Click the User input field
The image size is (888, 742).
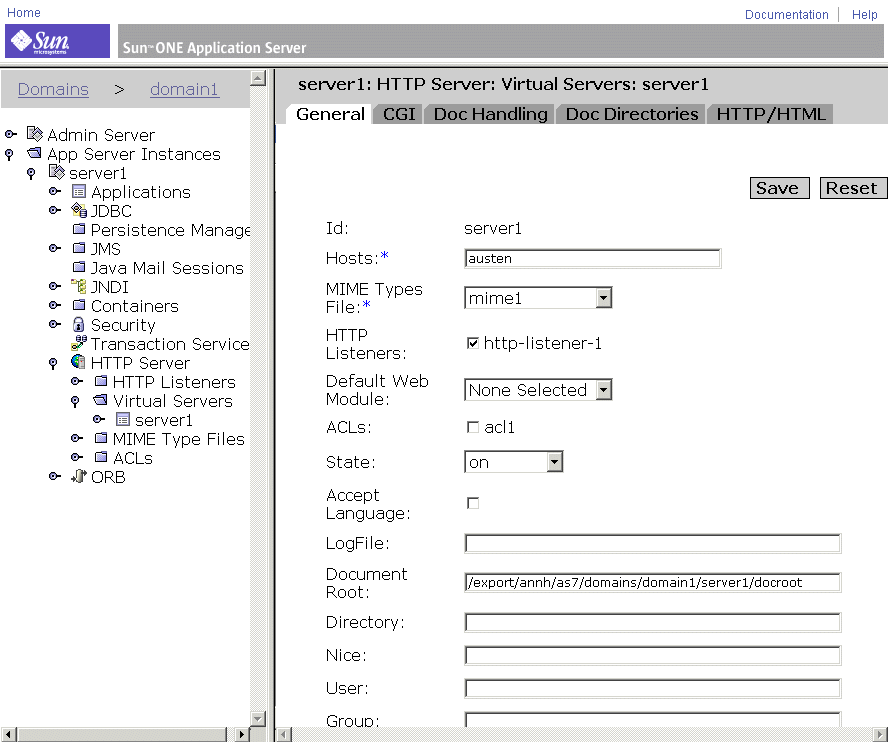pyautogui.click(x=652, y=688)
